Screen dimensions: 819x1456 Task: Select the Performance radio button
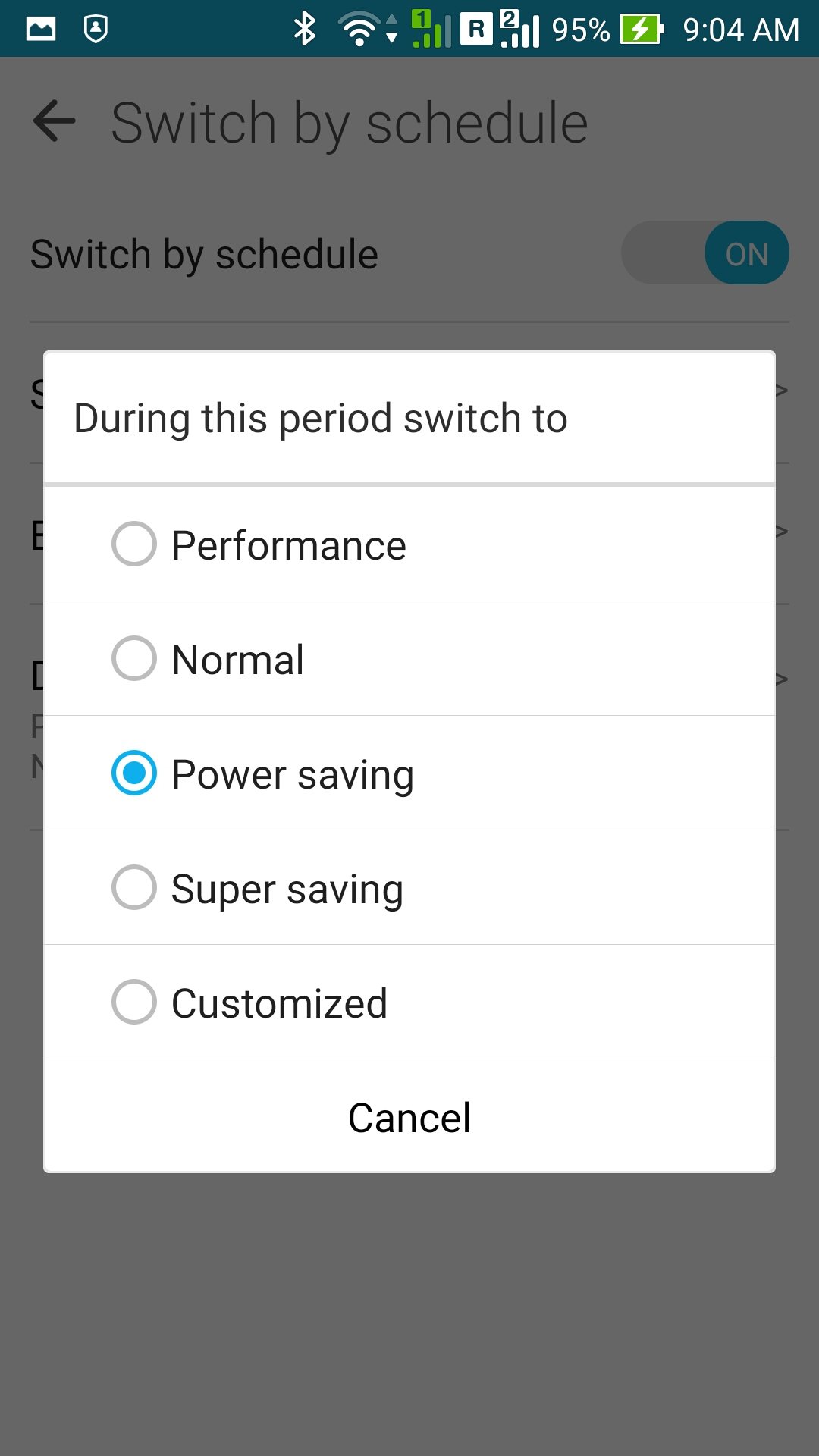134,544
